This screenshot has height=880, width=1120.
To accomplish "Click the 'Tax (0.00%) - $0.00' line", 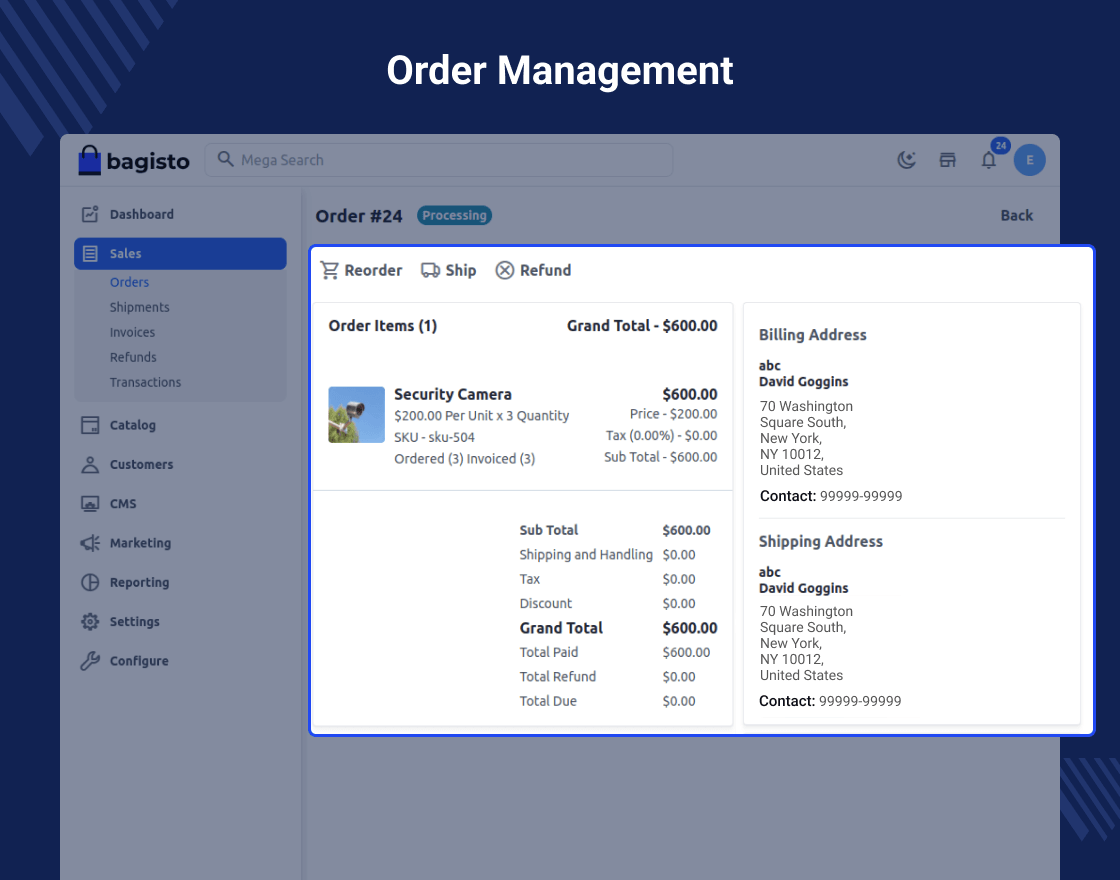I will point(661,436).
